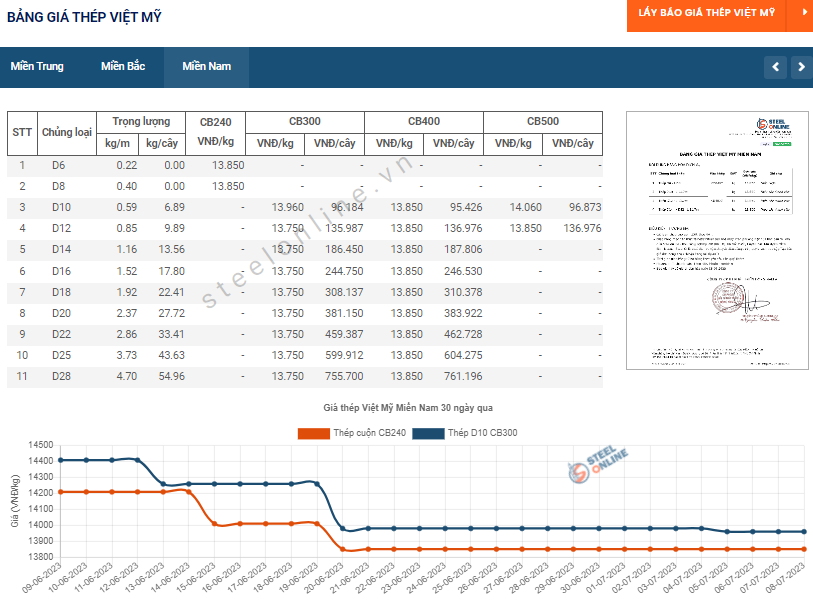
Task: Toggle the blue Thép D10 CB300 legend swatch
Action: click(428, 433)
